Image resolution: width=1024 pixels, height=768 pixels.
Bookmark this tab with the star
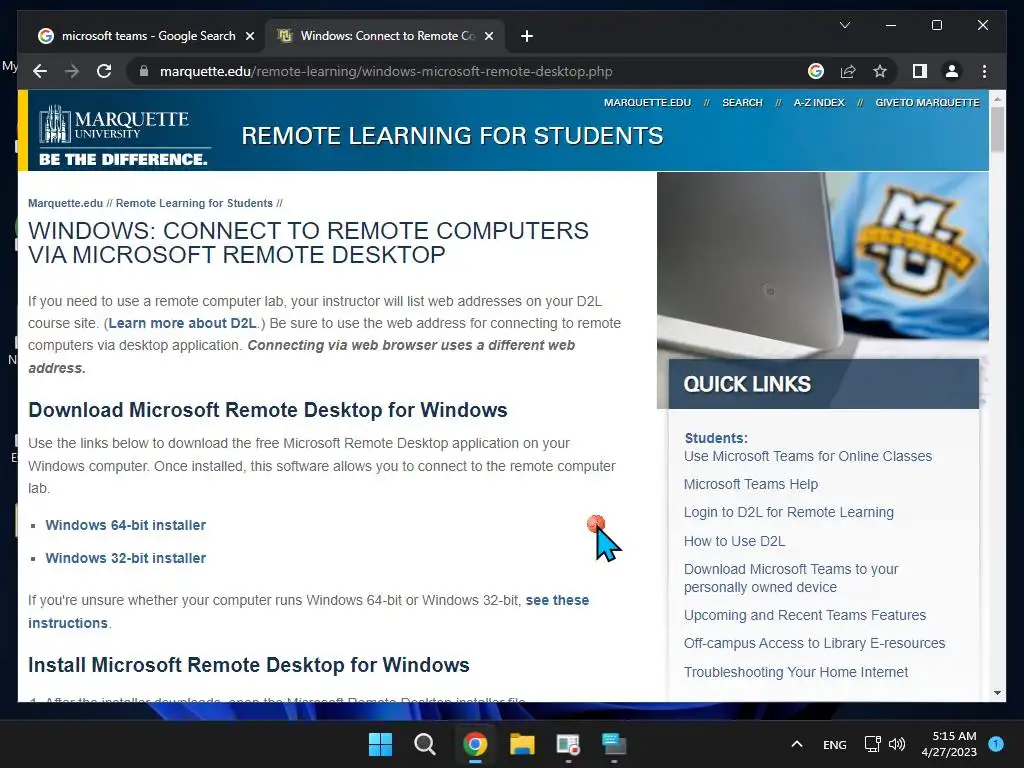(880, 71)
